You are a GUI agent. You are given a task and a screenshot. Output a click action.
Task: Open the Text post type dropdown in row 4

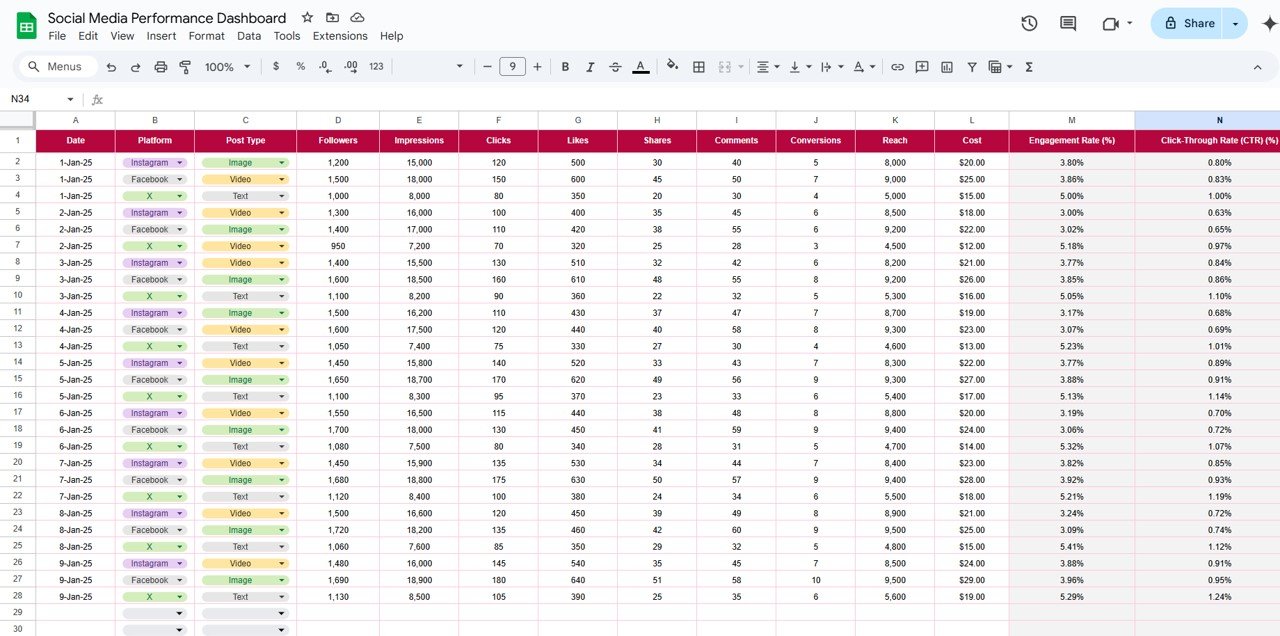tap(282, 196)
